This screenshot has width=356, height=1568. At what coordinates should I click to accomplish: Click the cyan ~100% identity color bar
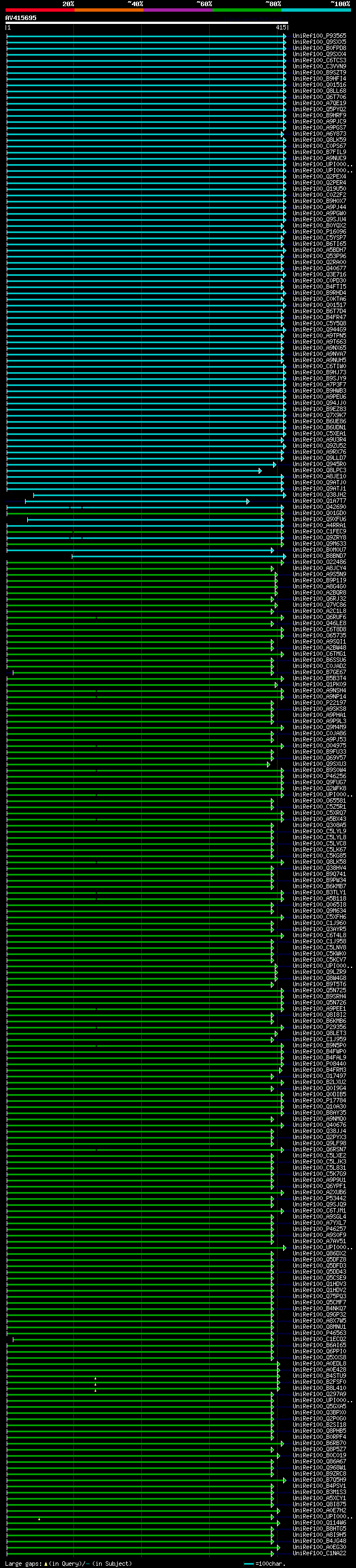tap(316, 11)
